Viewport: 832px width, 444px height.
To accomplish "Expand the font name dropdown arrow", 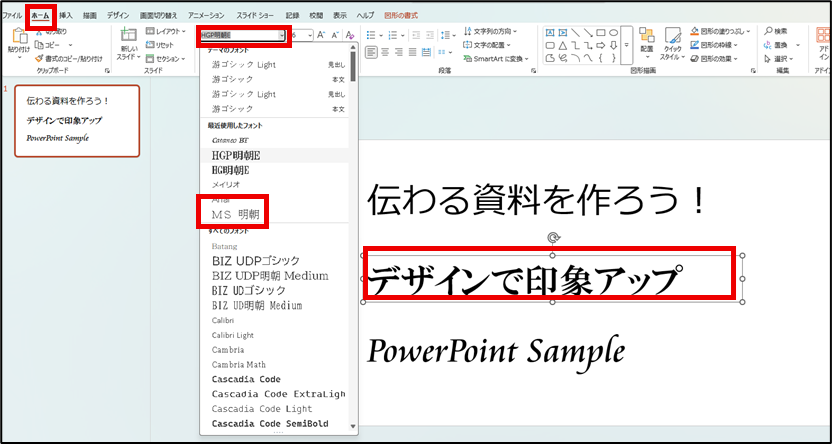I will (283, 35).
